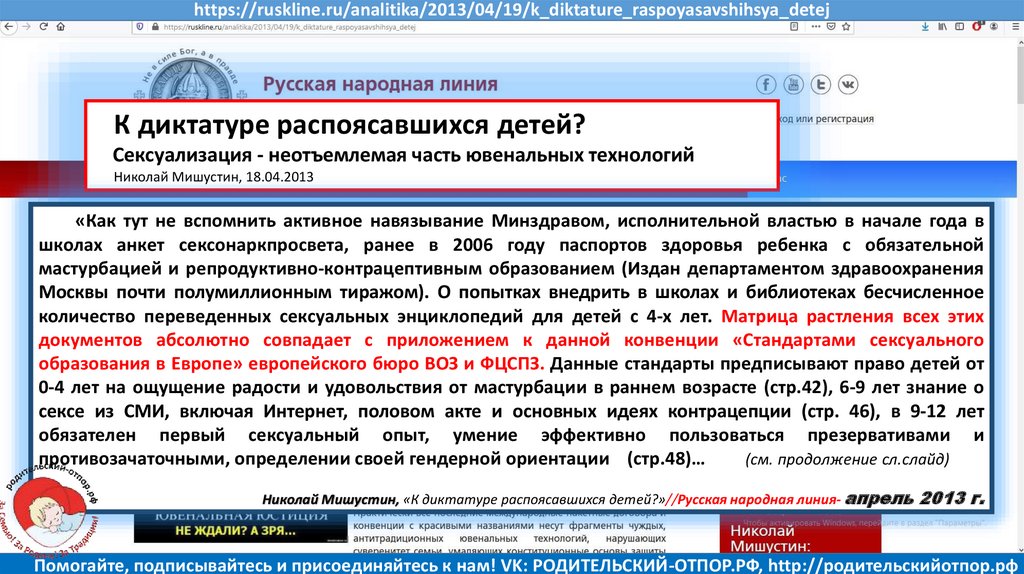Open the site's Twitter icon
Viewport: 1024px width, 574px height.
821,84
